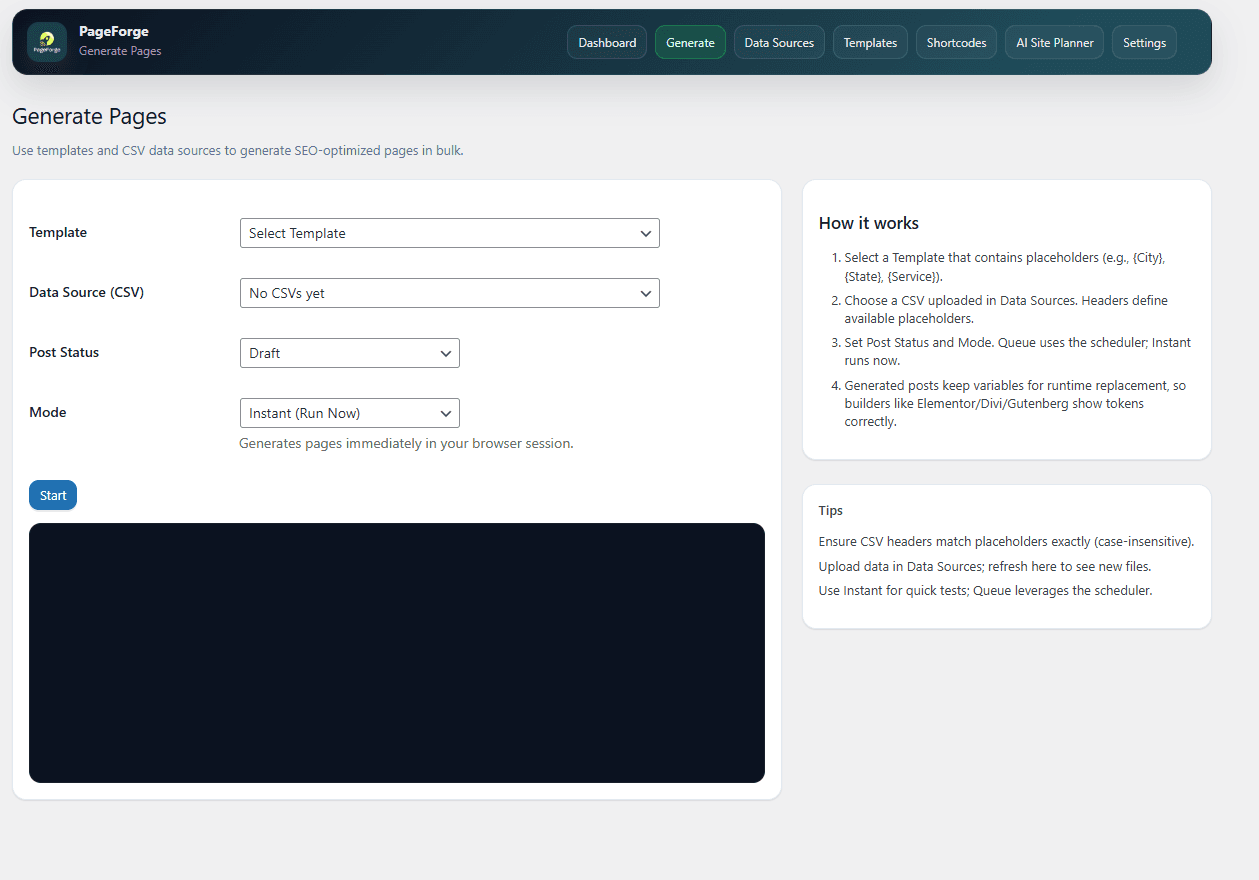Click the Template dropdown chevron arrow
Image resolution: width=1259 pixels, height=880 pixels.
(x=646, y=233)
